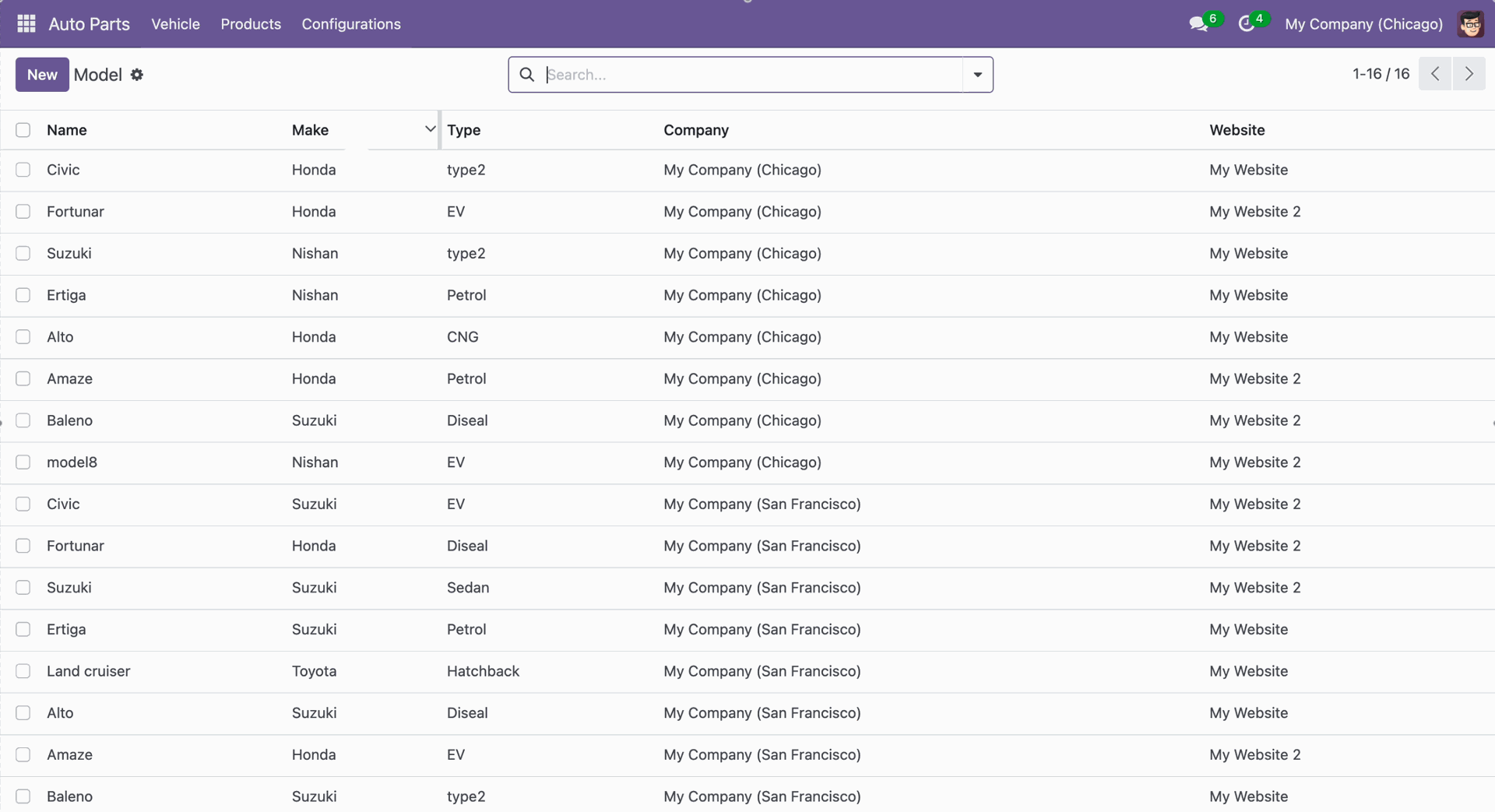The height and width of the screenshot is (812, 1495).
Task: Click the New button
Action: point(42,75)
